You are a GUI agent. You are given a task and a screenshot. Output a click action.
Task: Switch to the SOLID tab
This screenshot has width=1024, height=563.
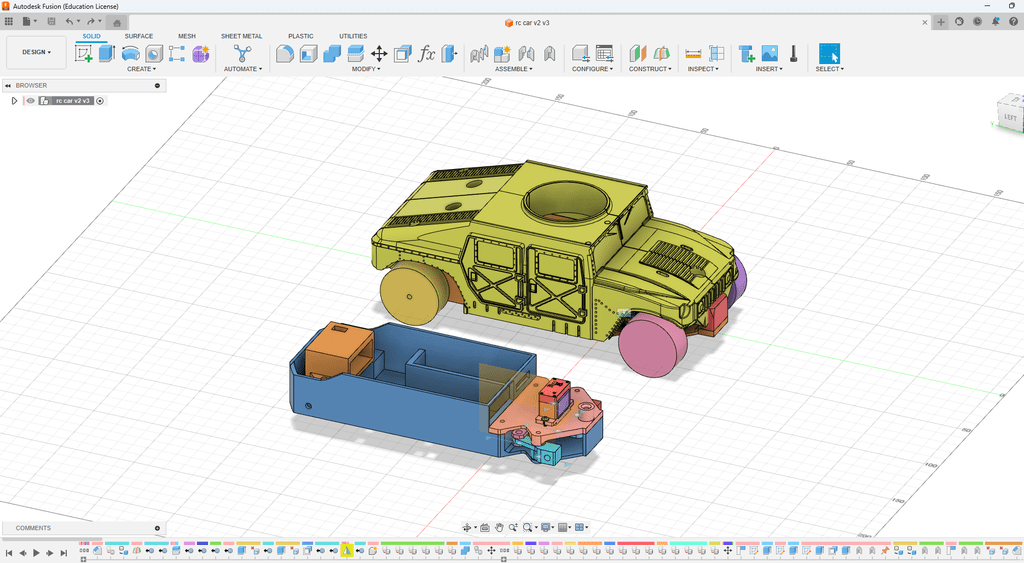coord(91,37)
